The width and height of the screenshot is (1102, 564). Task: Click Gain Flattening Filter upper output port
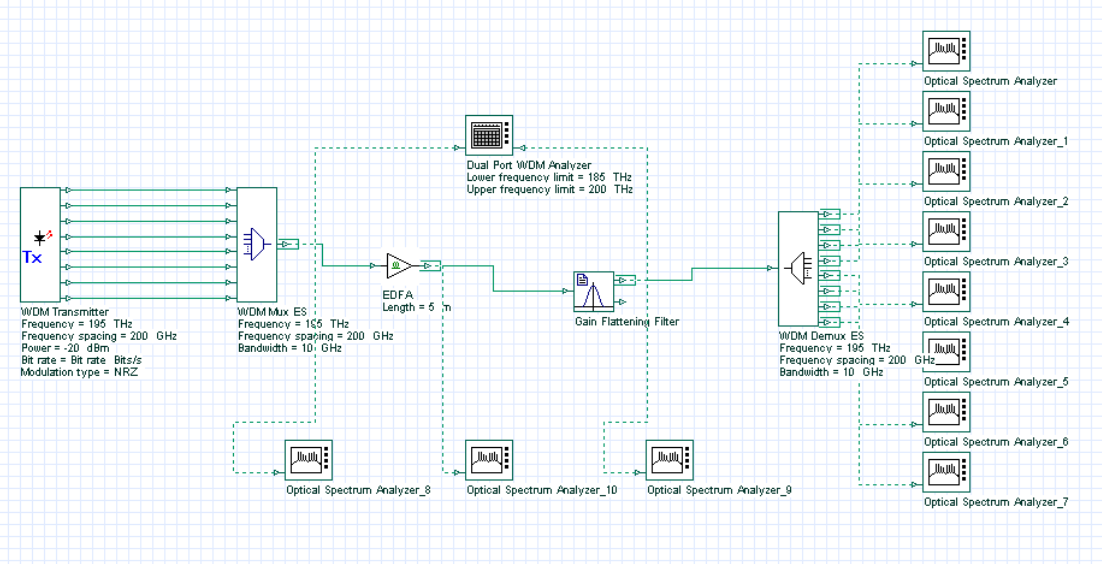(x=624, y=280)
